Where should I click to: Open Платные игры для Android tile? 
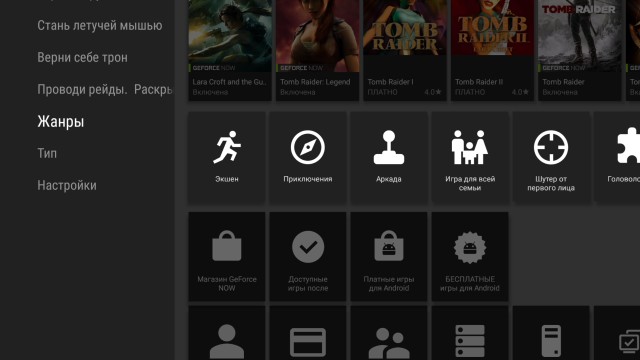pyautogui.click(x=389, y=256)
